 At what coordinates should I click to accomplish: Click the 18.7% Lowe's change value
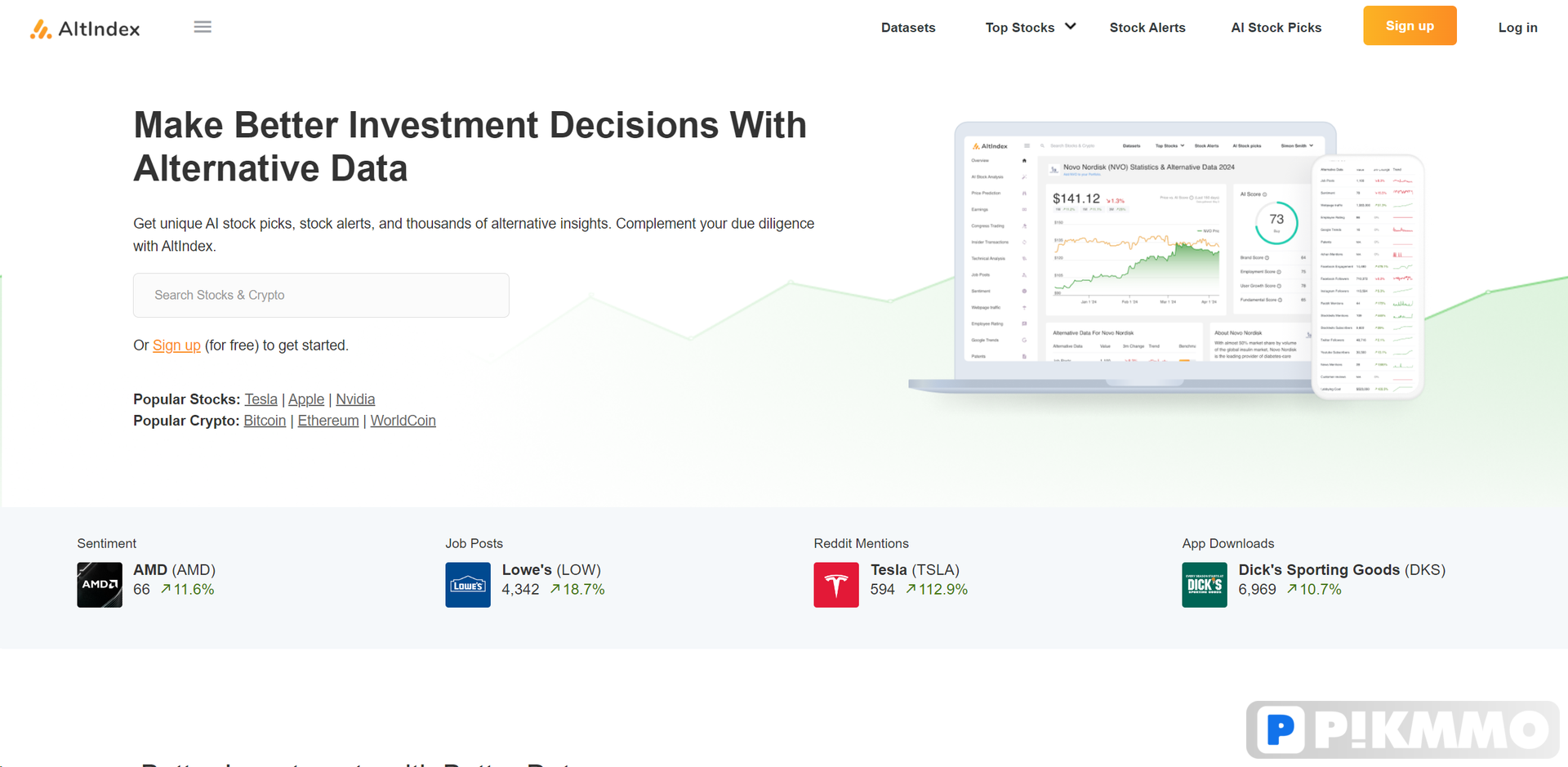[x=577, y=590]
